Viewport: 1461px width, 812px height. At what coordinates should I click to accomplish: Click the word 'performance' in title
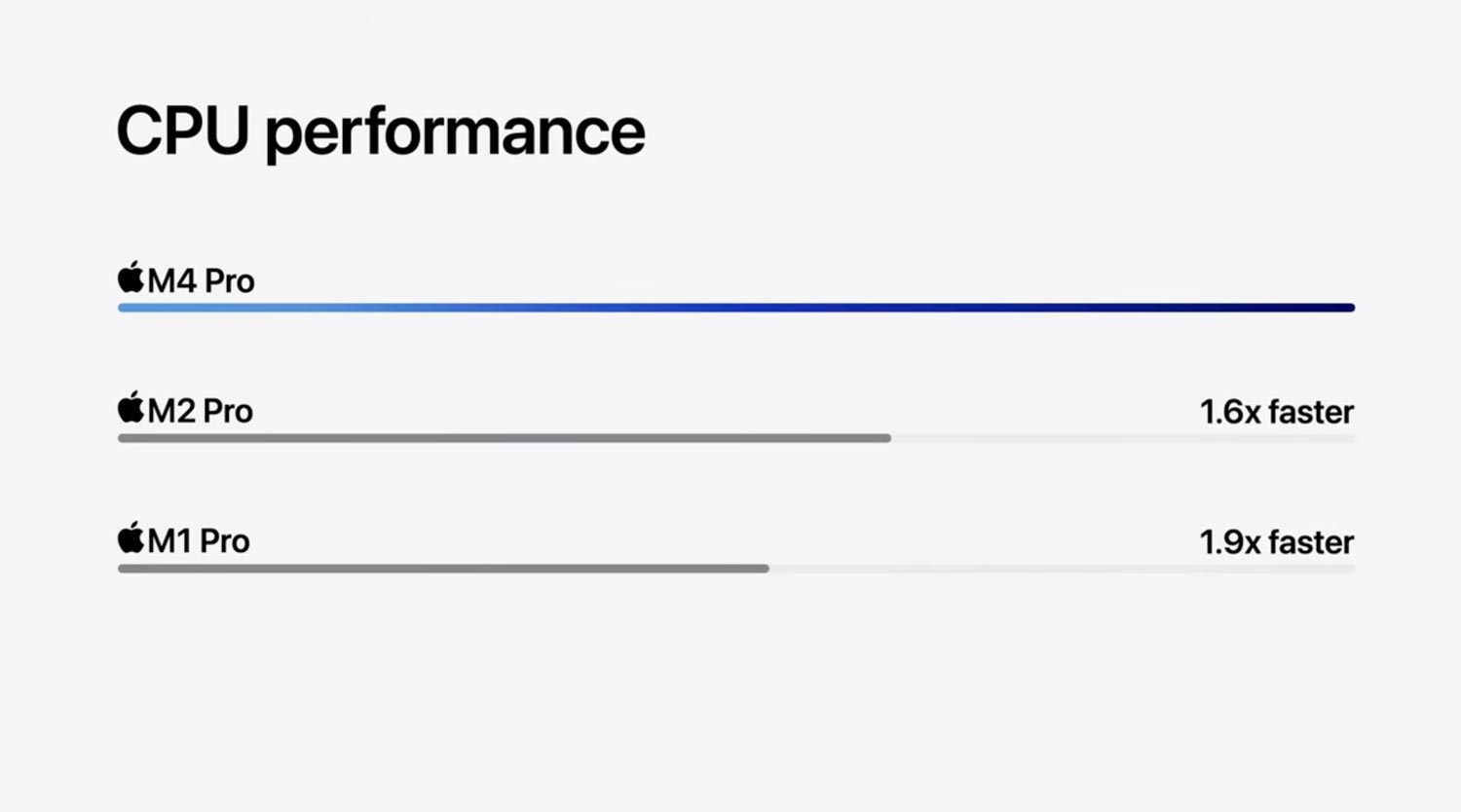click(455, 134)
